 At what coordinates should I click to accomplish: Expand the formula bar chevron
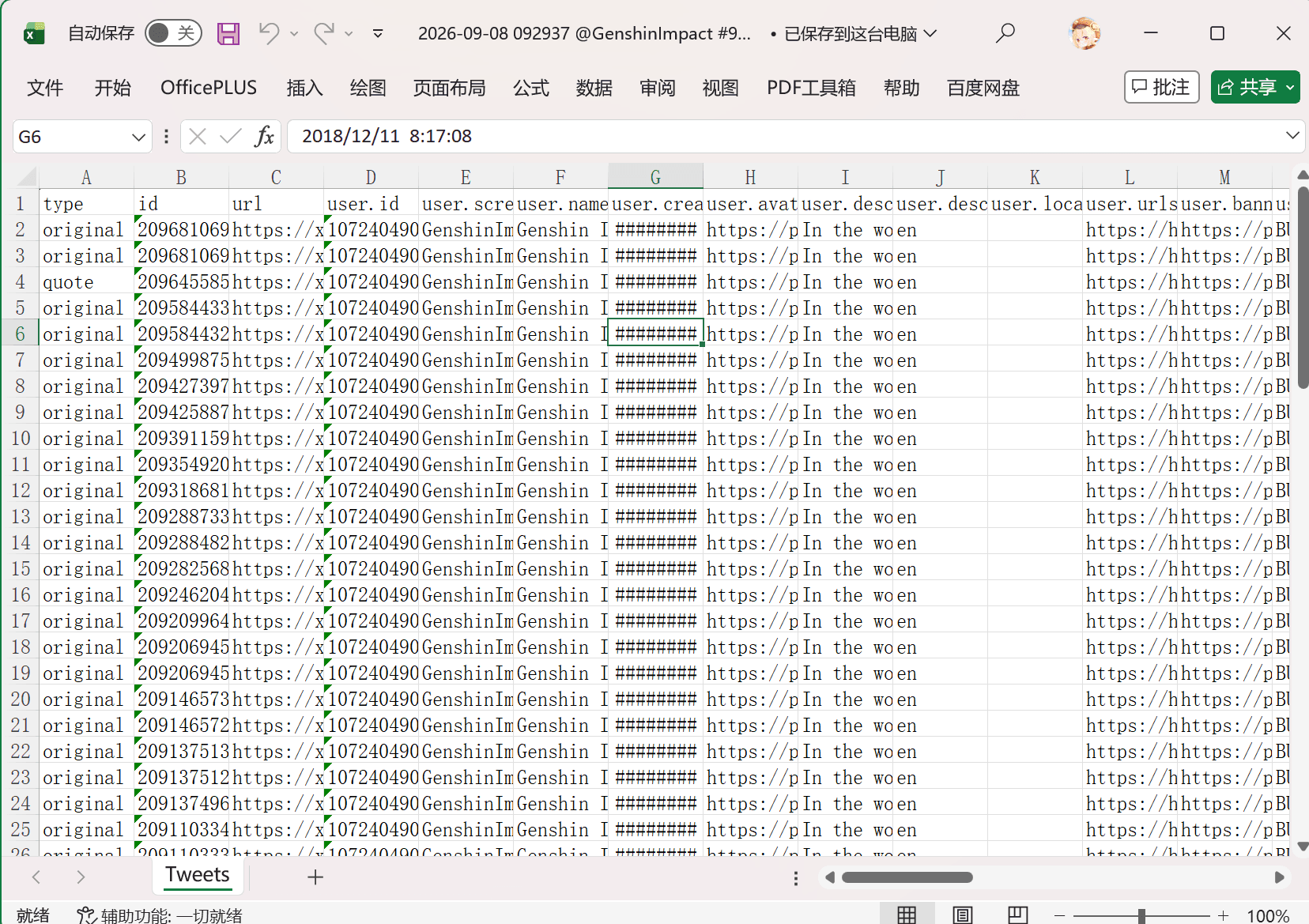[1292, 136]
